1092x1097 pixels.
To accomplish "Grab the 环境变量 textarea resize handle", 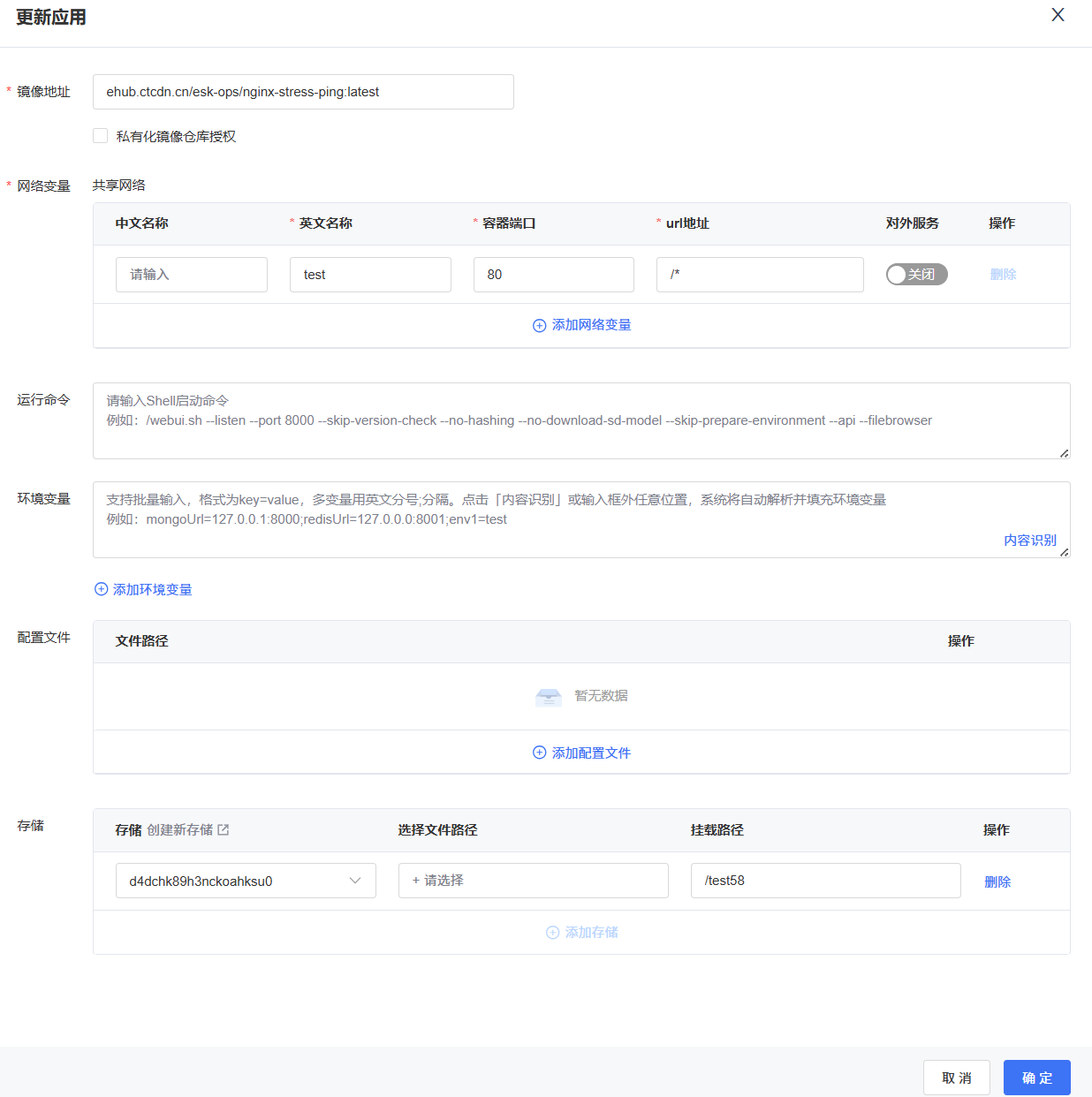I will coord(1065,552).
